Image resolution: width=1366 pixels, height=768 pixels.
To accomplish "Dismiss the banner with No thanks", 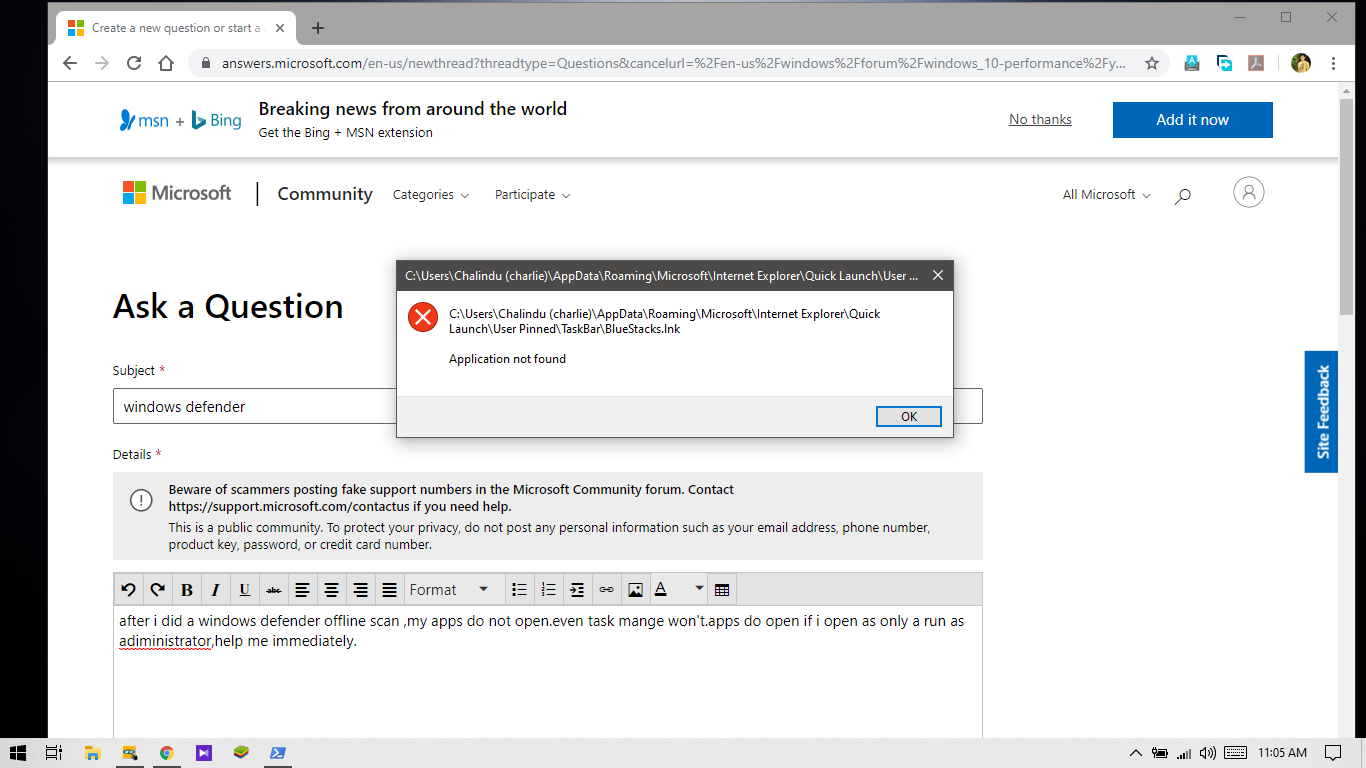I will click(1040, 119).
